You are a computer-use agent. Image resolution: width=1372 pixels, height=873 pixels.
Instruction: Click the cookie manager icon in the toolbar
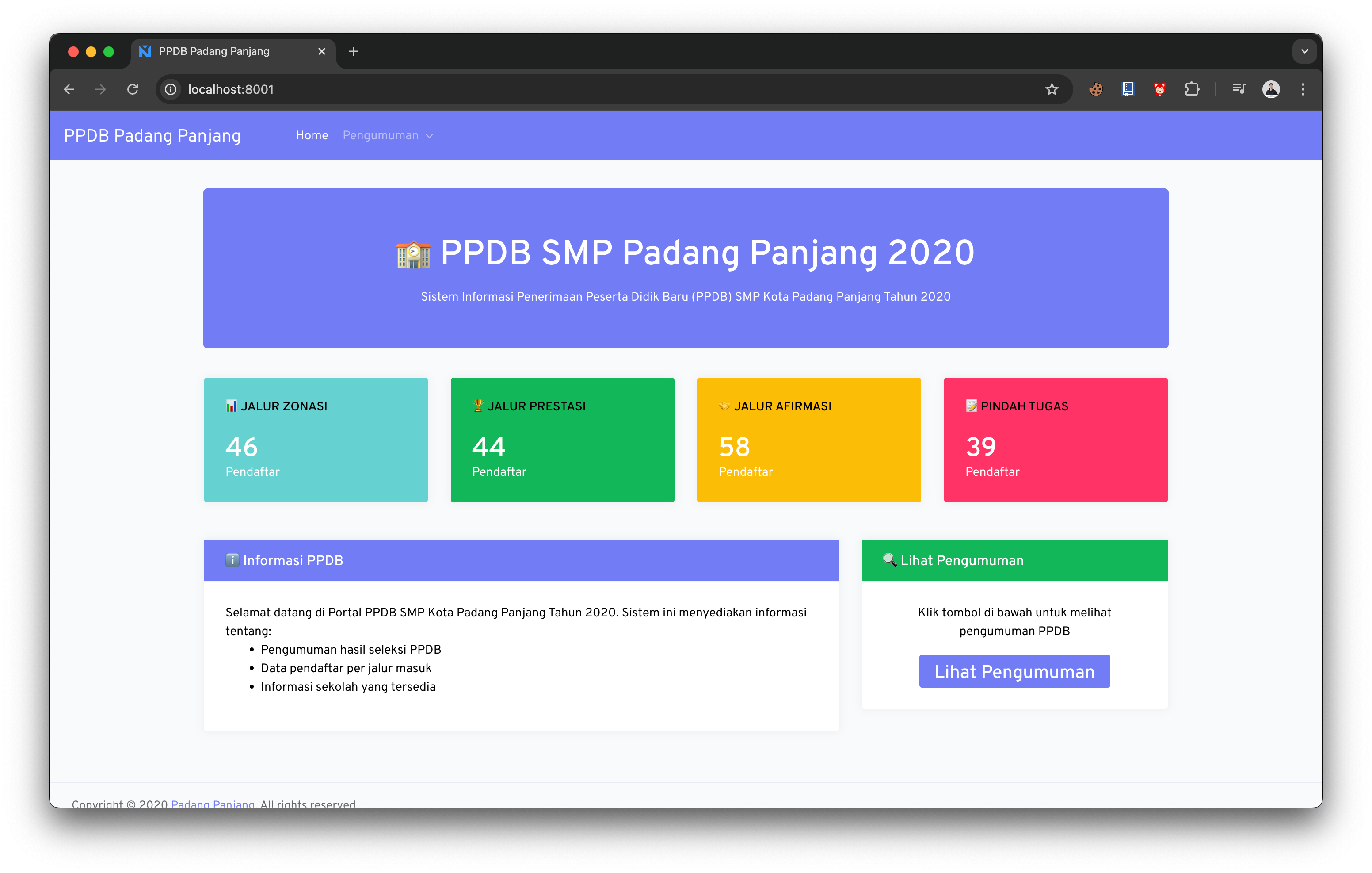(x=1095, y=89)
